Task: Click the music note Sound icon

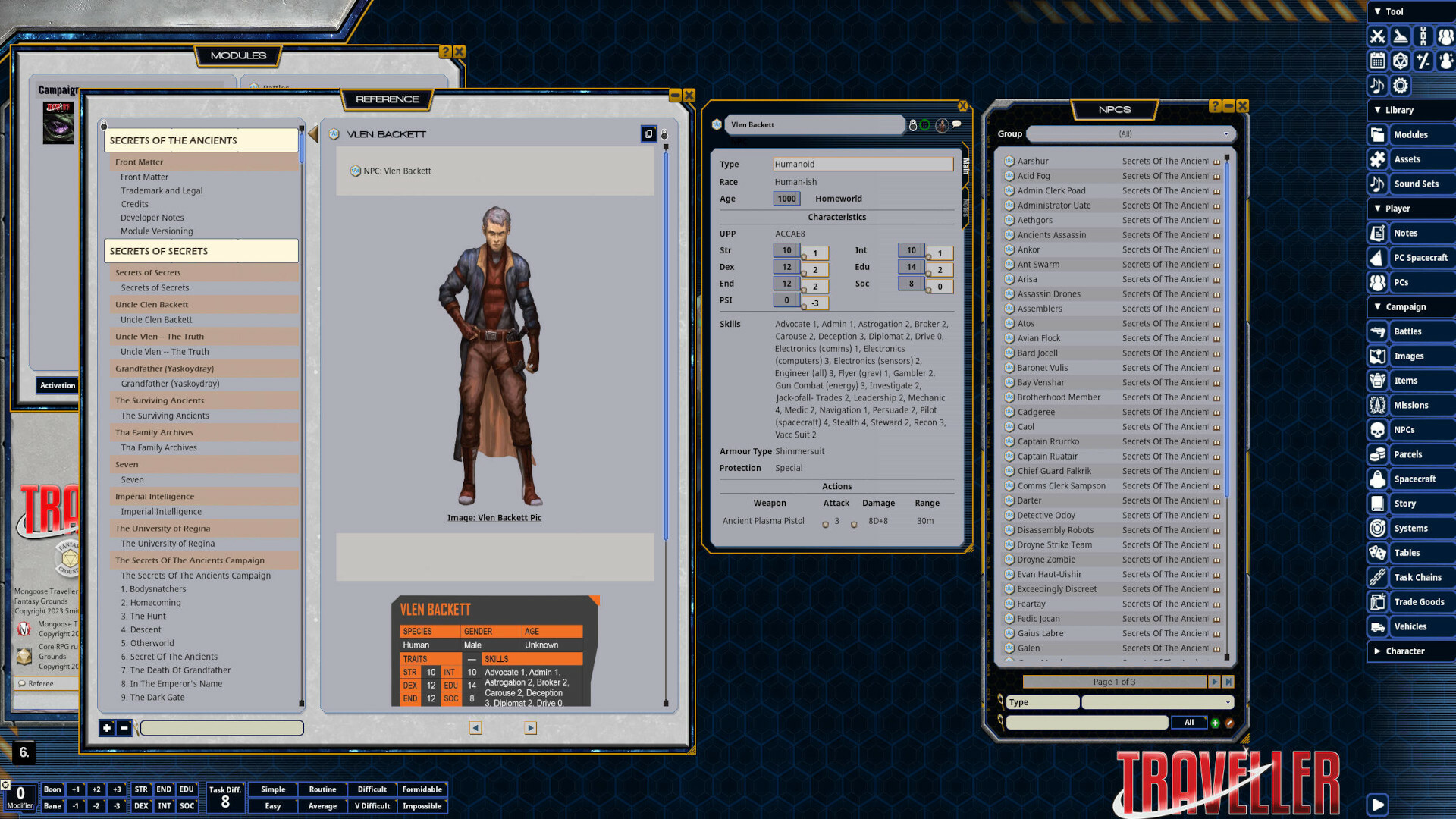Action: (1376, 86)
